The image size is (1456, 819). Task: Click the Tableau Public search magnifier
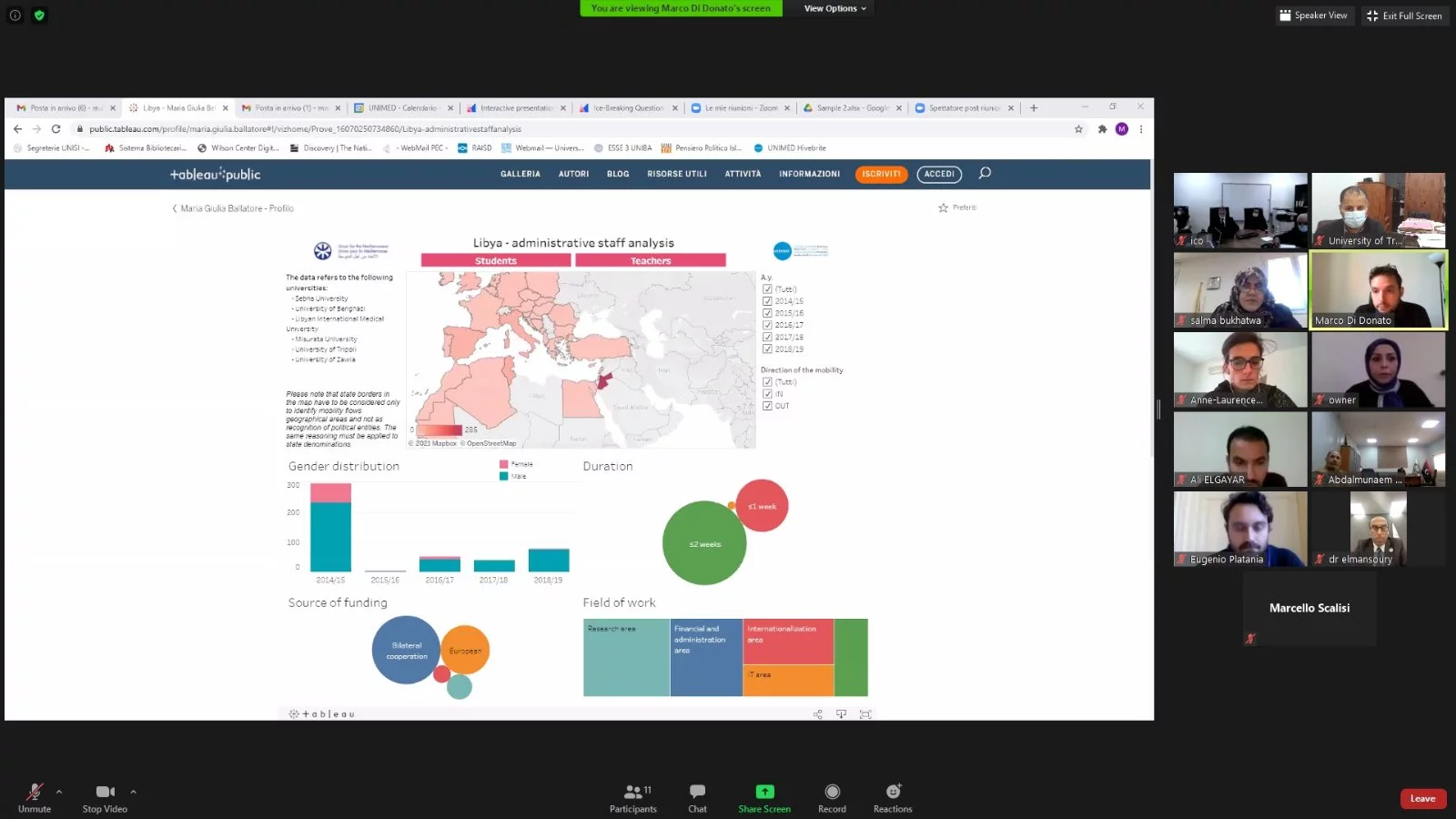coord(985,173)
